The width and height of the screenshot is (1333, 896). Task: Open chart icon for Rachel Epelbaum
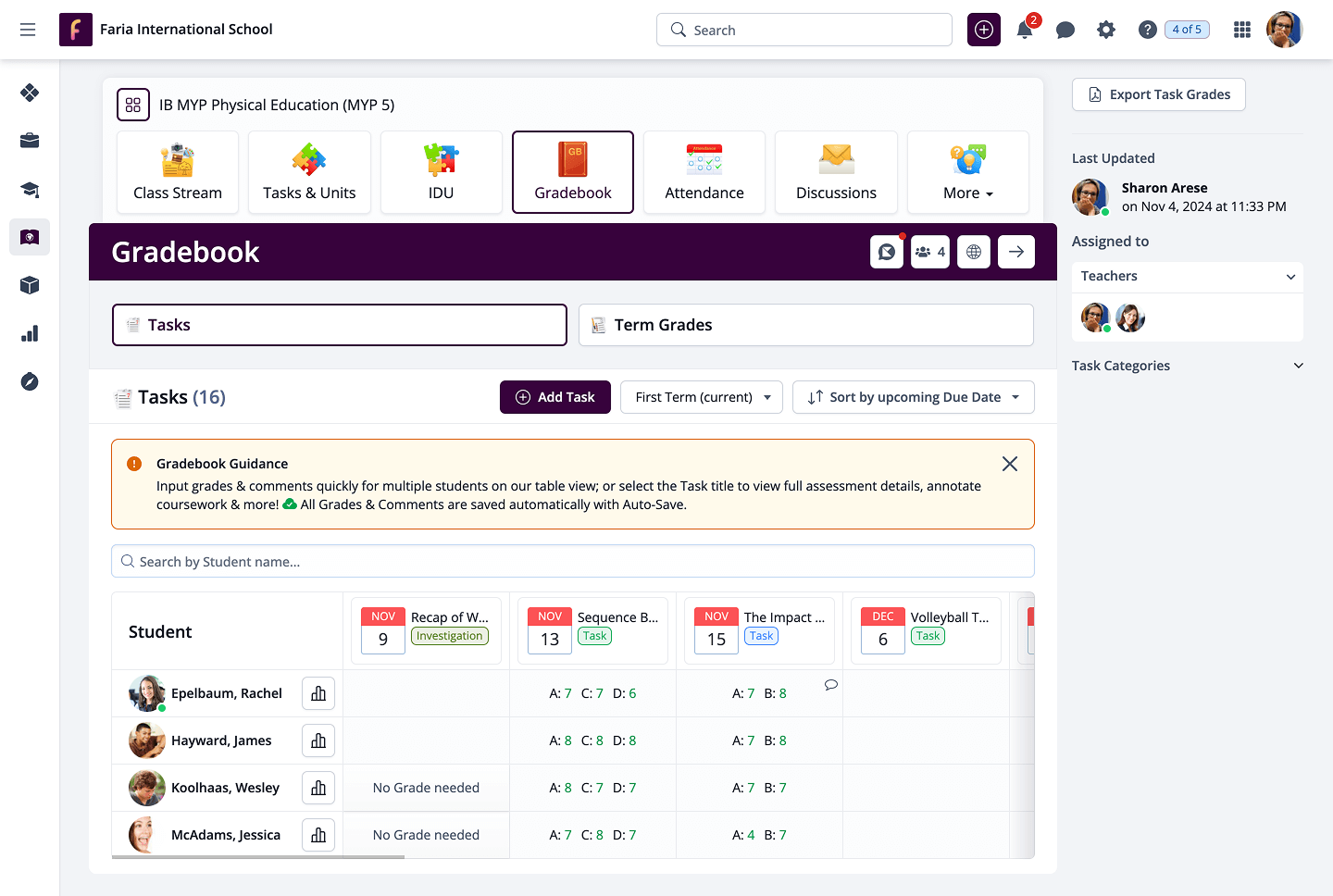click(318, 693)
